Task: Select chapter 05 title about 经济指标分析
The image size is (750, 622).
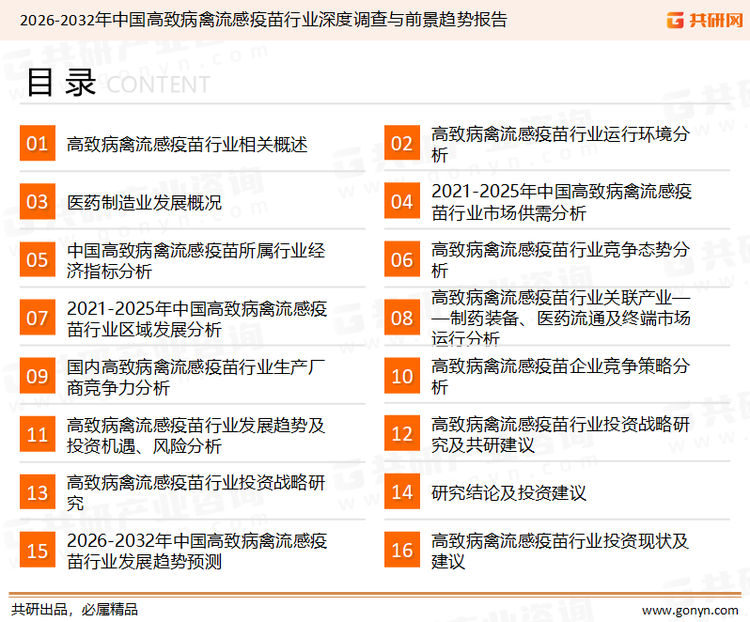Action: (196, 260)
